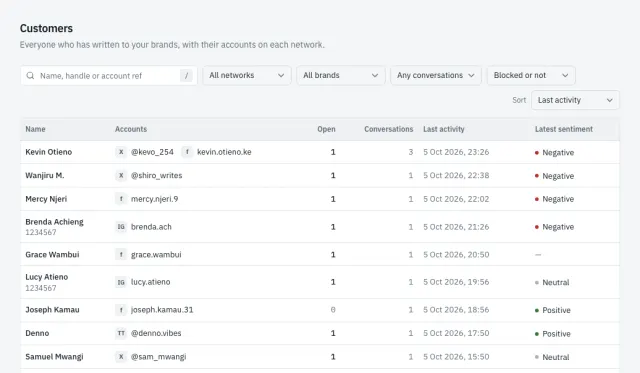Click Positive sentiment in Joseph Kamau row

pyautogui.click(x=553, y=310)
